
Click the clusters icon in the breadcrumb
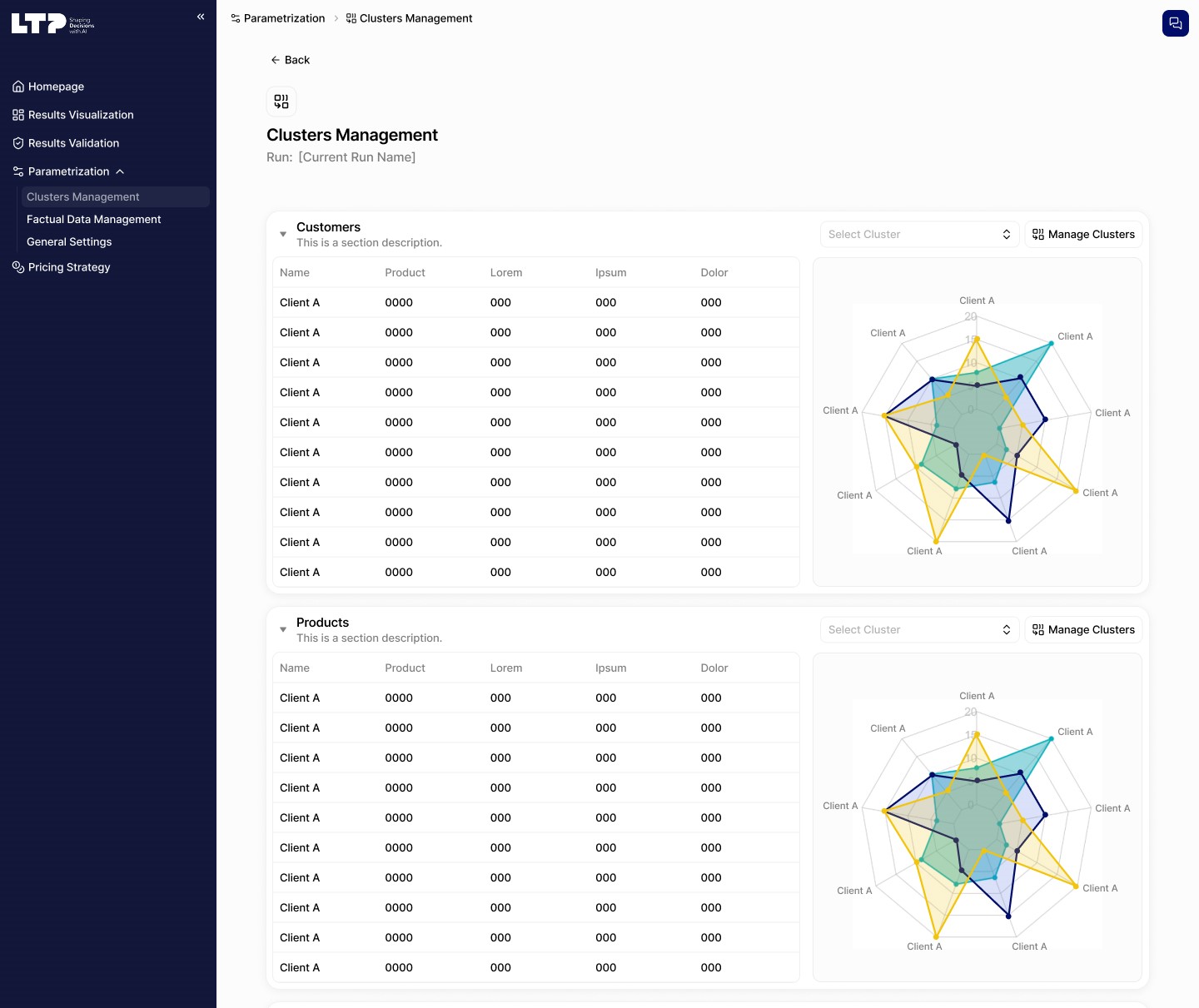[x=350, y=17]
